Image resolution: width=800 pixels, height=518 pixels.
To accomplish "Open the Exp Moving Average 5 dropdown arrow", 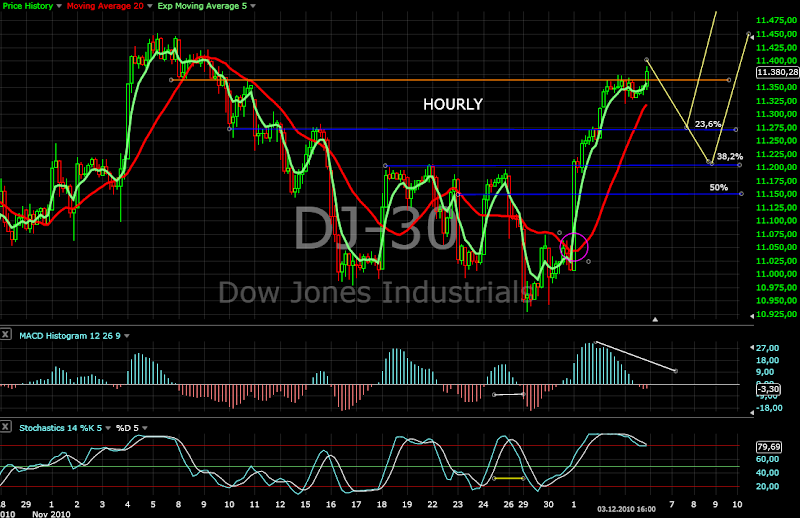I will (253, 6).
